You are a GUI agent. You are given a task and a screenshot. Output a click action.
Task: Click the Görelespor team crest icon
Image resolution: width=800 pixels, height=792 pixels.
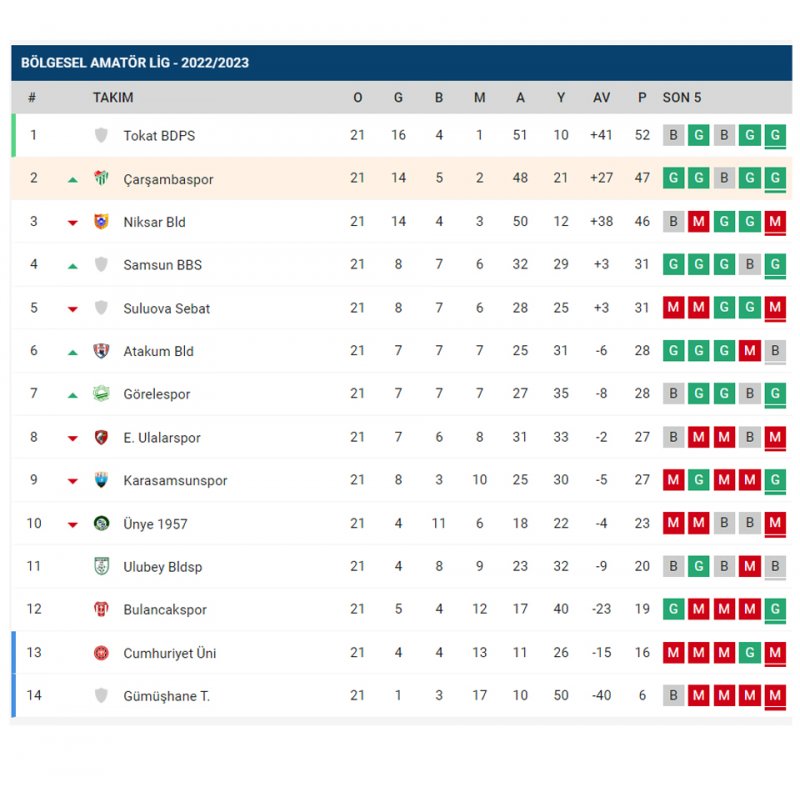coord(101,394)
